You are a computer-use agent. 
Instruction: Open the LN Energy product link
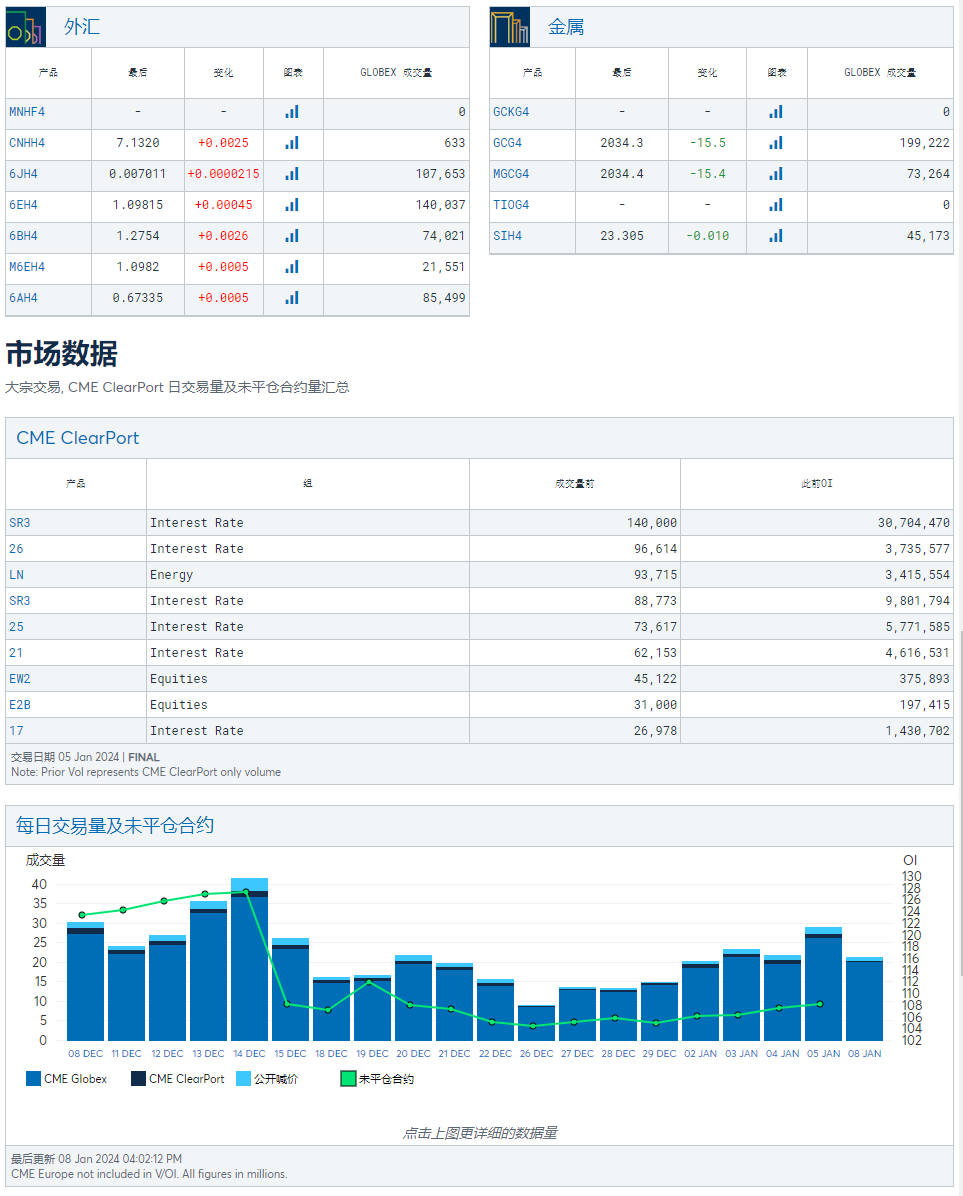click(16, 575)
